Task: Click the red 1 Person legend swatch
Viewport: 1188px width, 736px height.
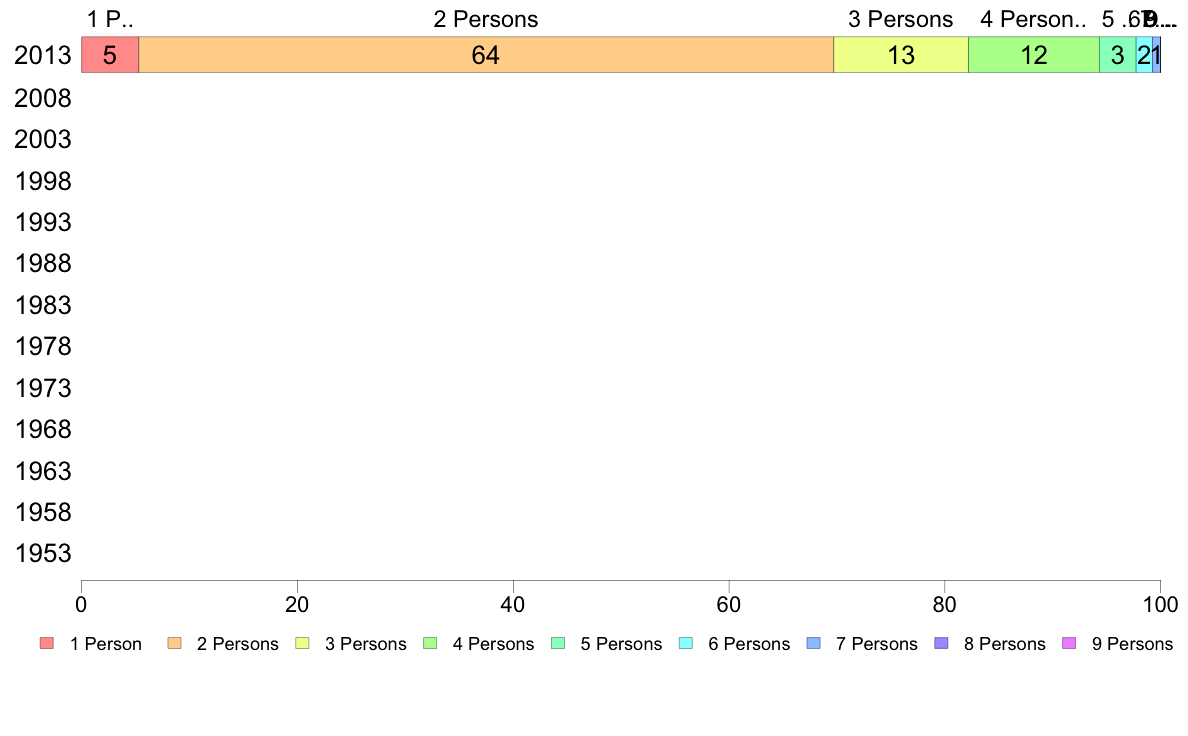Action: tap(47, 644)
